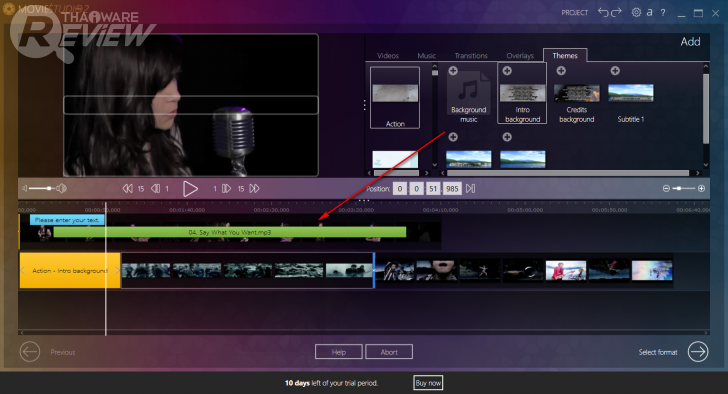Select the Intro background thumbnail
This screenshot has width=728, height=394.
[x=522, y=93]
